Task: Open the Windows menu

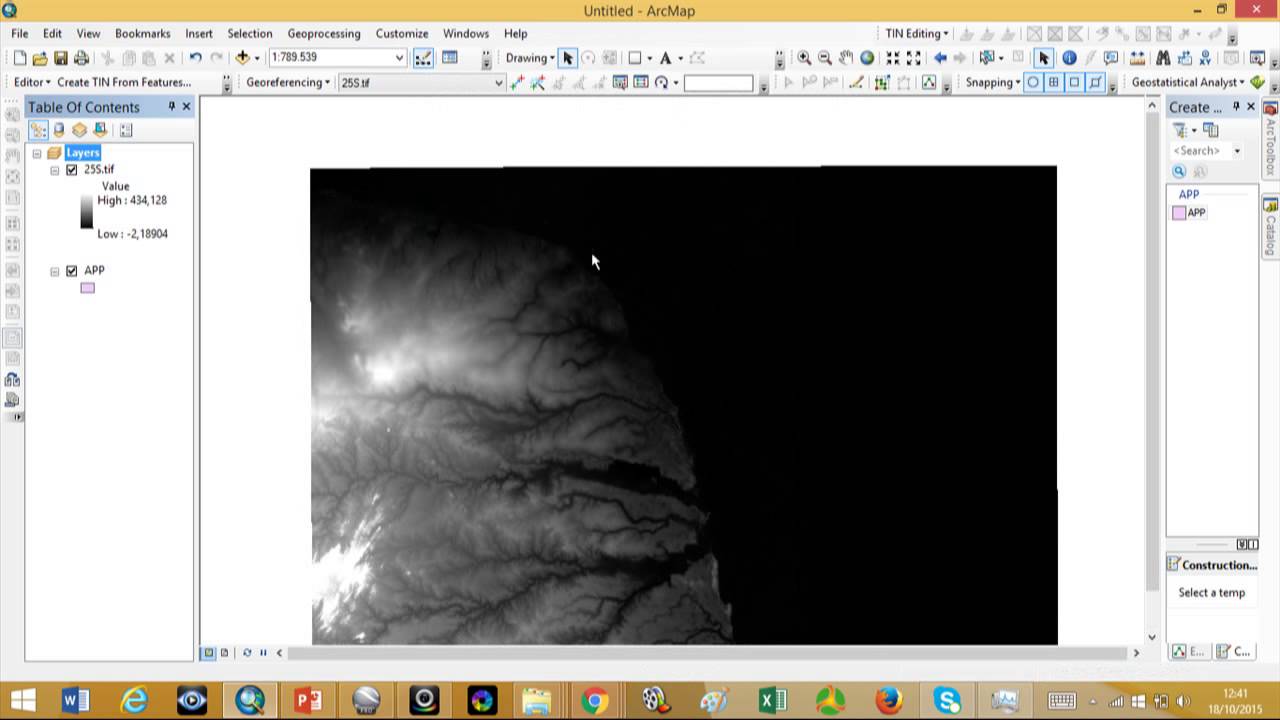Action: (466, 33)
